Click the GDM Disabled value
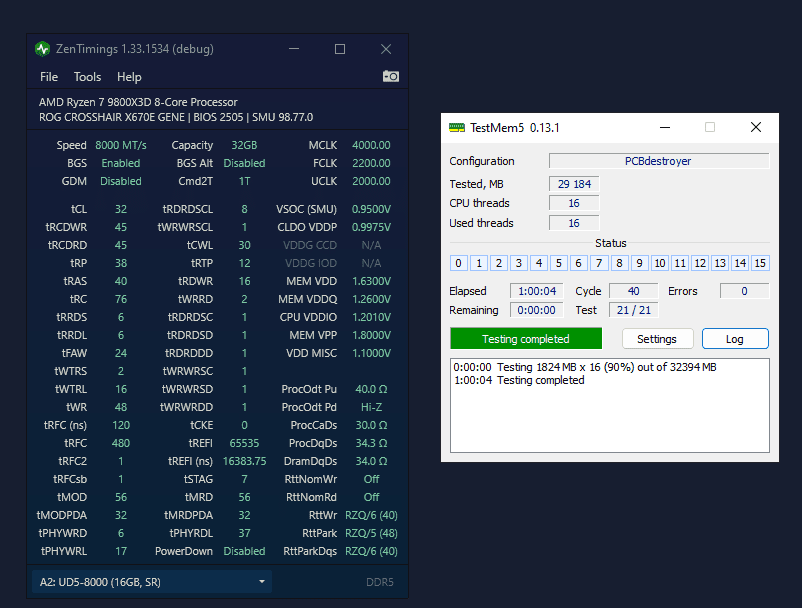This screenshot has width=802, height=608. 121,181
